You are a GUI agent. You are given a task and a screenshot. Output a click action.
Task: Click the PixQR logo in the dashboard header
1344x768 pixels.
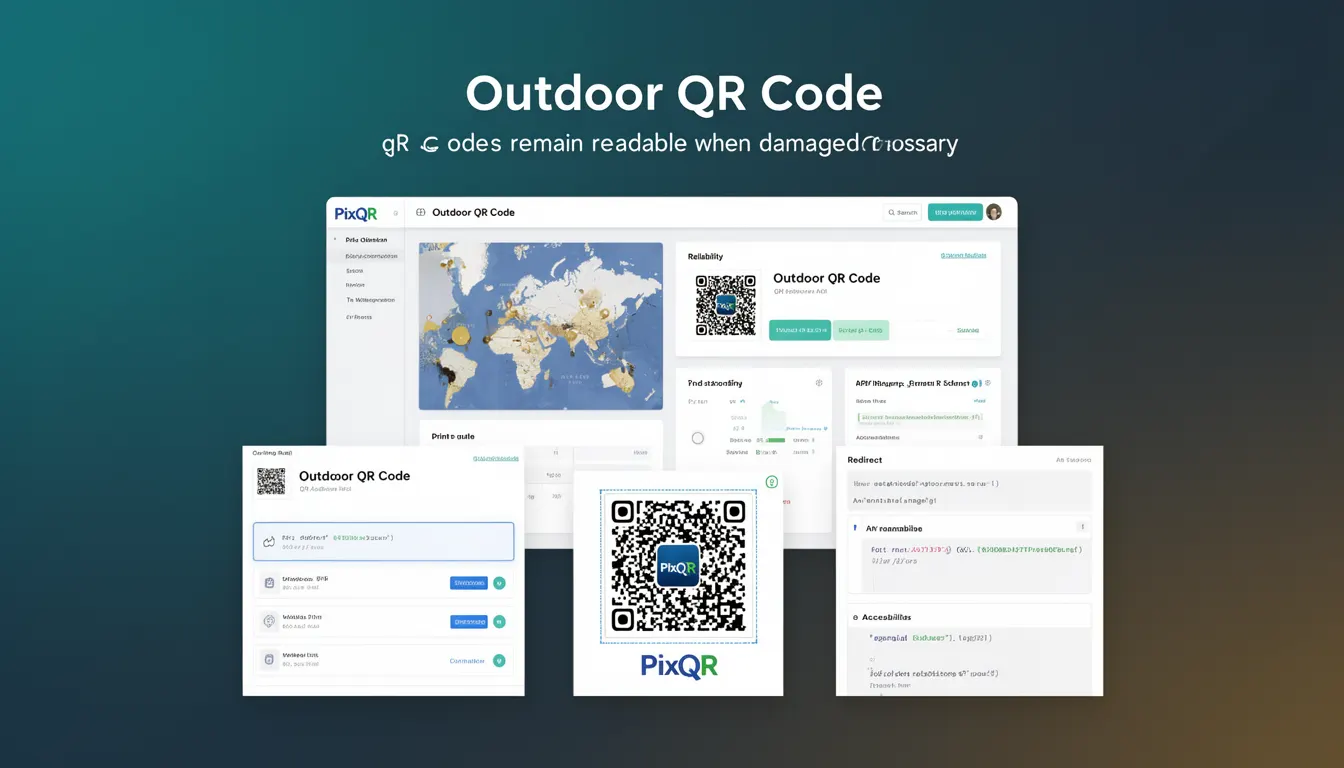click(x=356, y=213)
